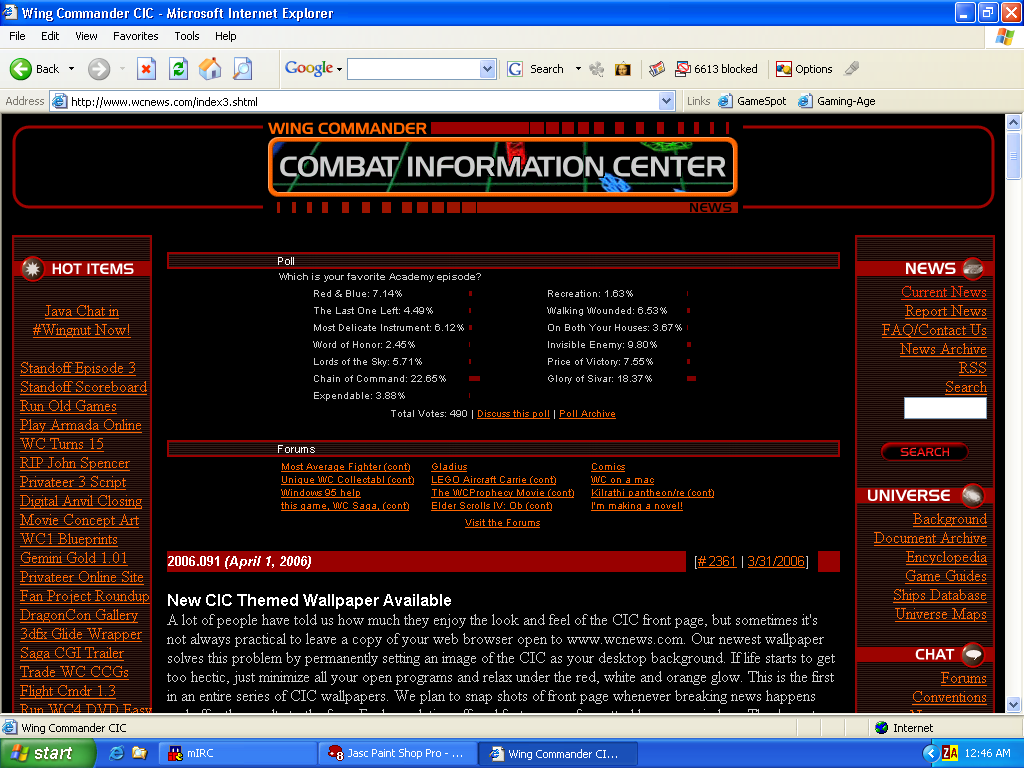Open the Tools menu
This screenshot has height=768, width=1024.
click(x=187, y=36)
